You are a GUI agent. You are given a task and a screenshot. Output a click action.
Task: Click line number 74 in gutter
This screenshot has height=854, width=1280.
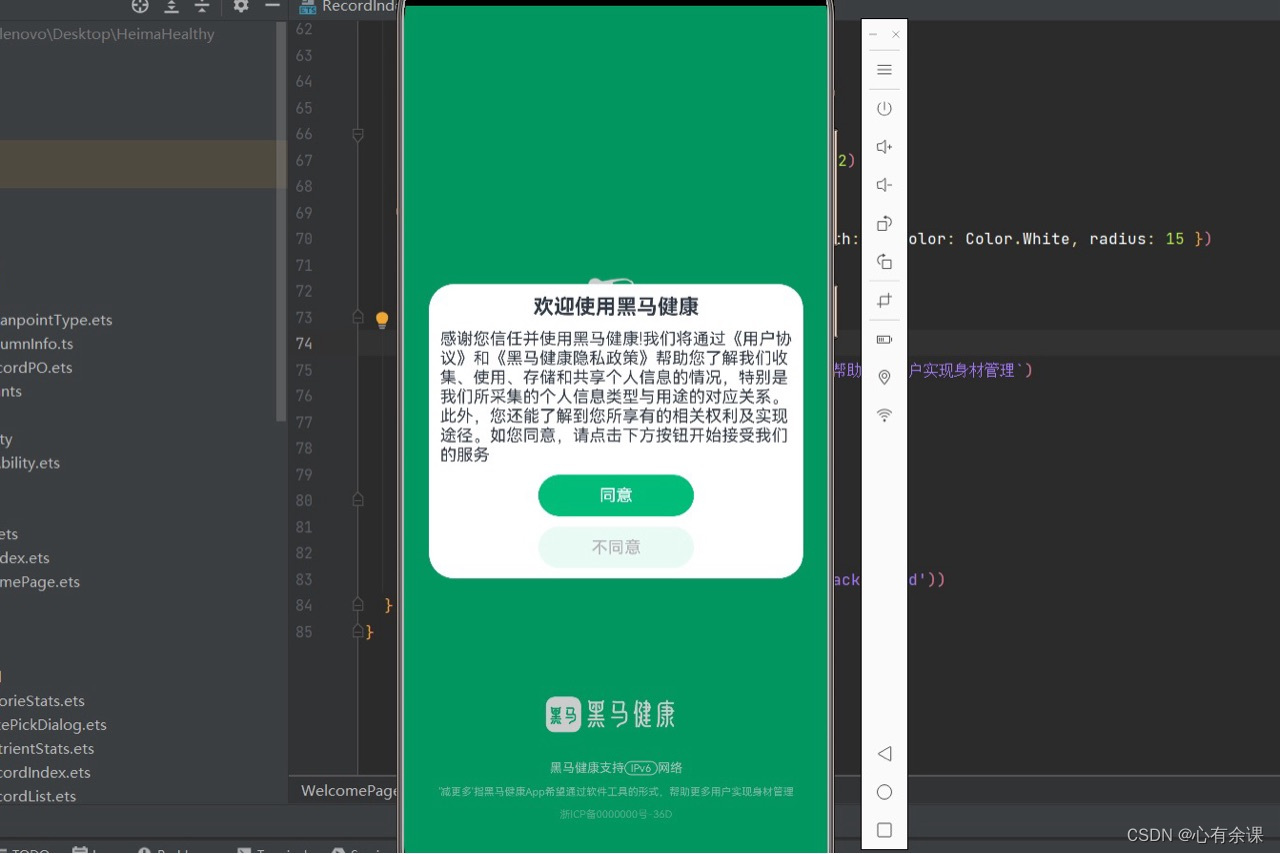point(302,343)
